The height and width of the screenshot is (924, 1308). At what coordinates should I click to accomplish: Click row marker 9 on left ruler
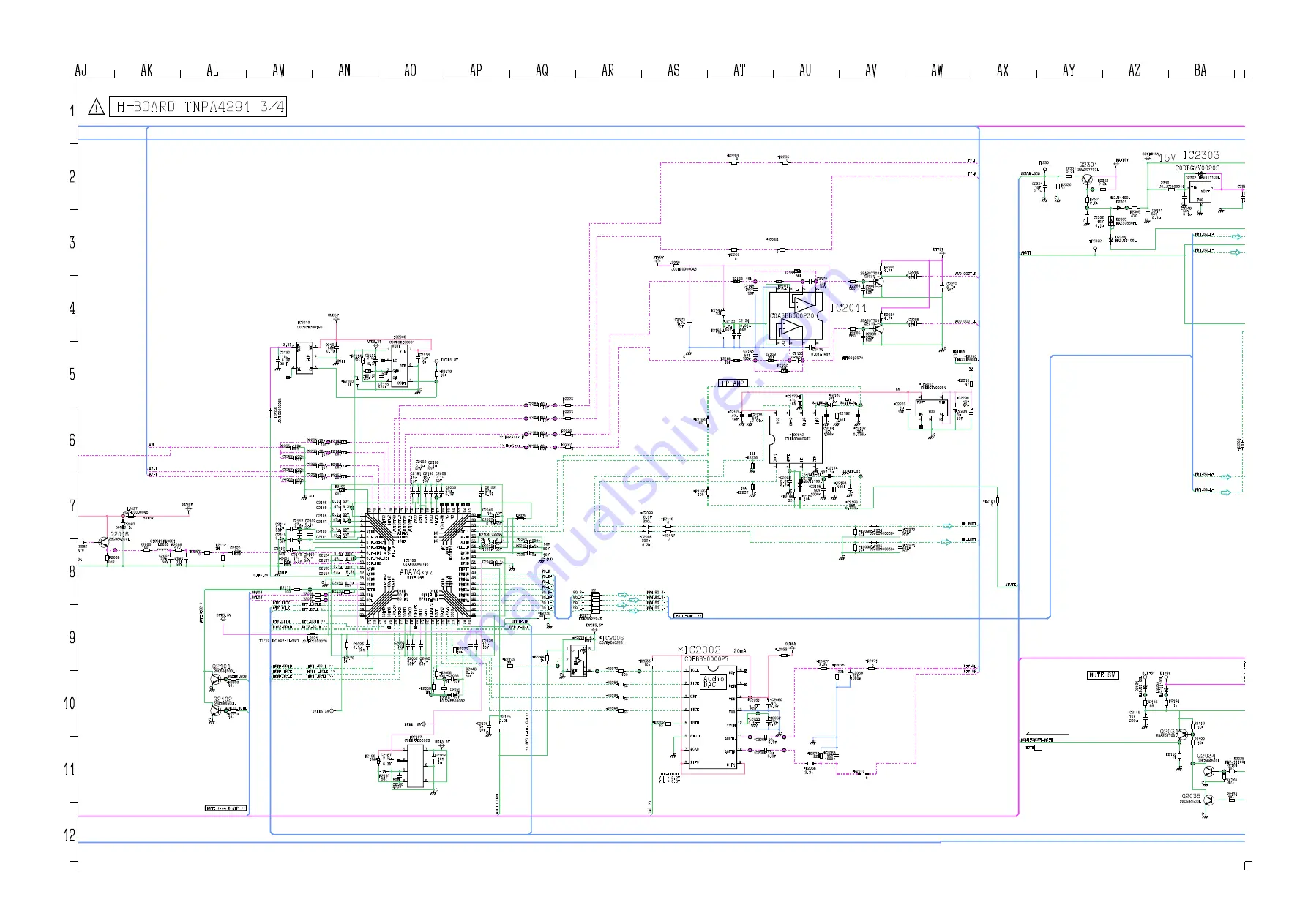click(72, 638)
